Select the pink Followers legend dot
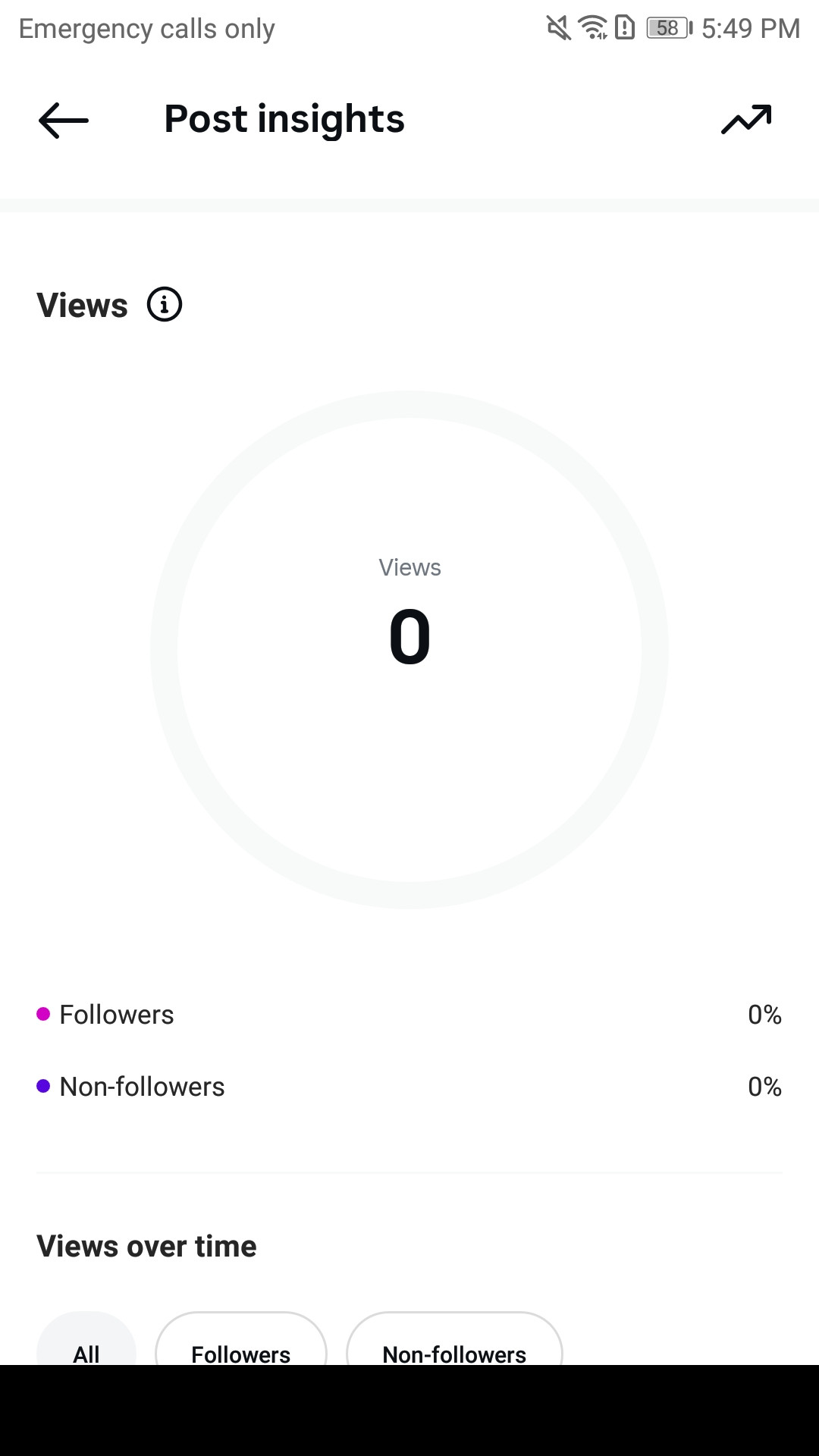The width and height of the screenshot is (819, 1456). pyautogui.click(x=43, y=1014)
